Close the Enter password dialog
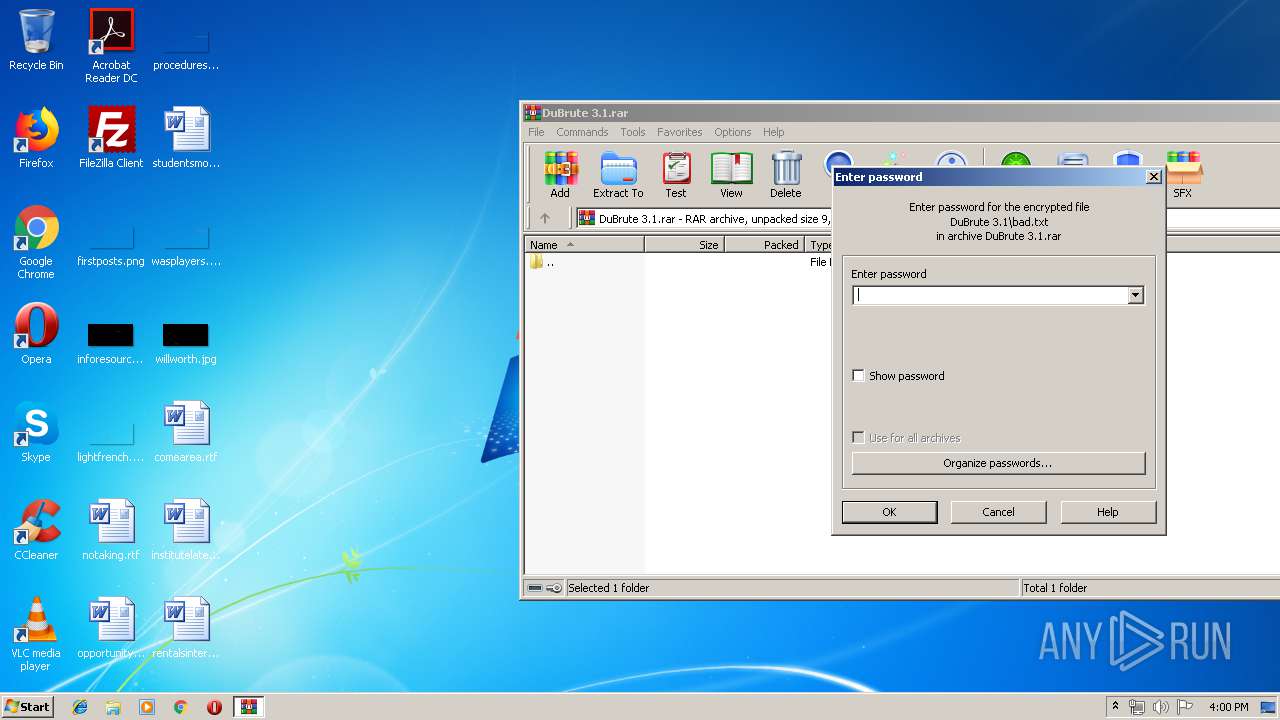 (1153, 176)
